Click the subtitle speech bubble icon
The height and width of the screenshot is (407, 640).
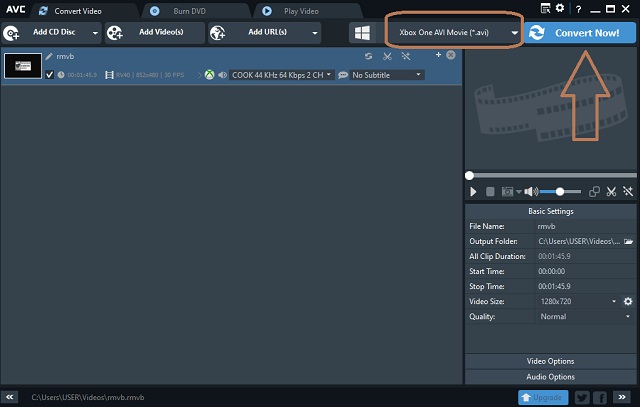(343, 75)
